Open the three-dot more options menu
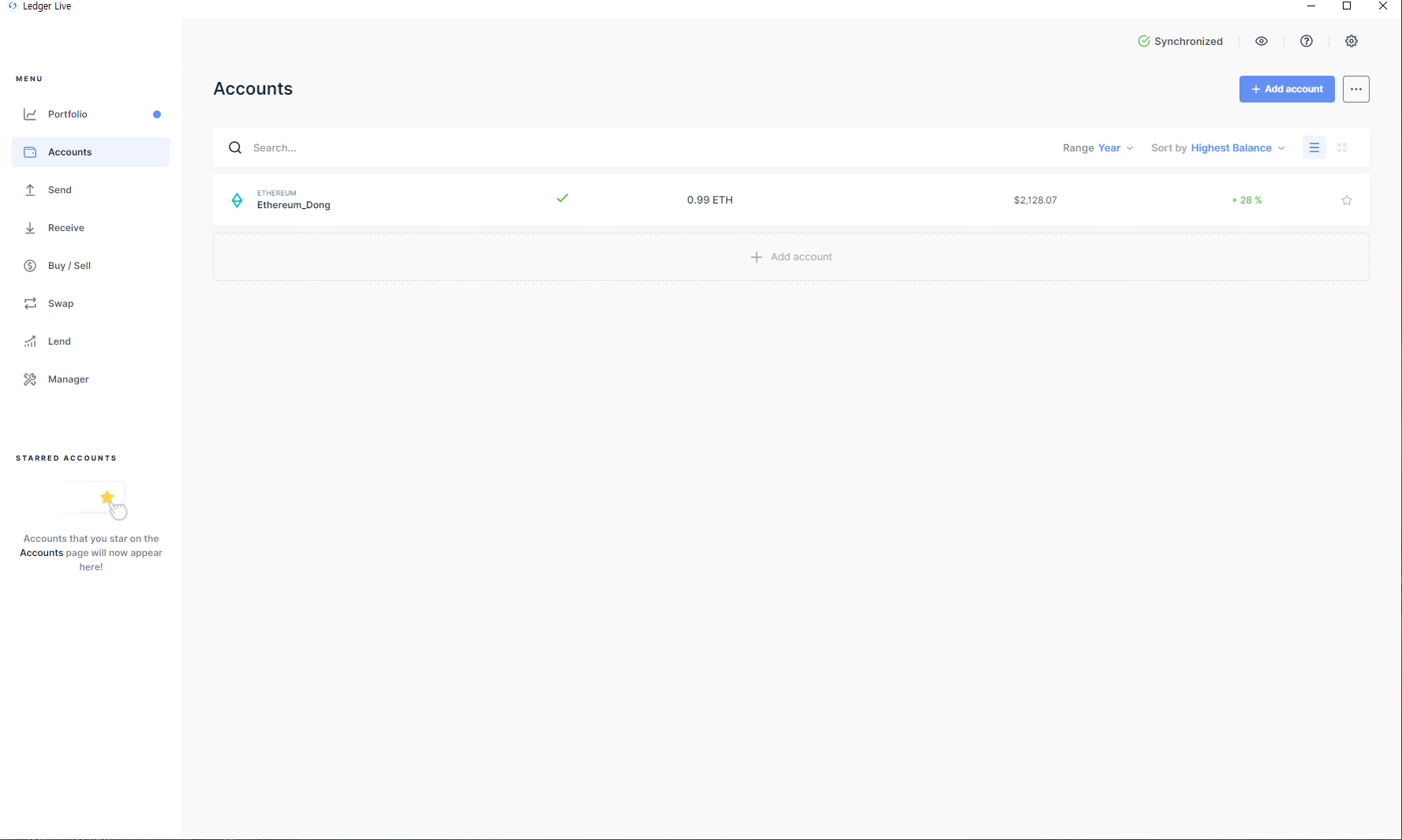 pyautogui.click(x=1356, y=89)
